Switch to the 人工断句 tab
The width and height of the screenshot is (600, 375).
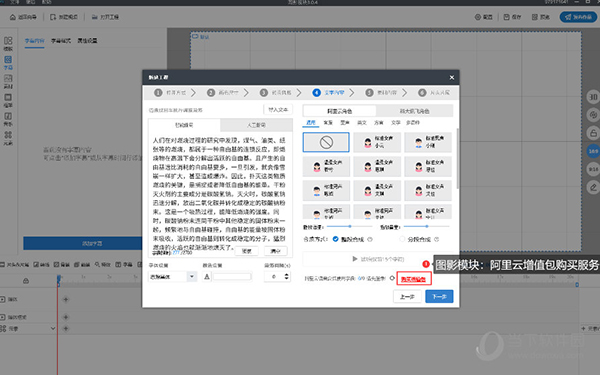pos(256,125)
